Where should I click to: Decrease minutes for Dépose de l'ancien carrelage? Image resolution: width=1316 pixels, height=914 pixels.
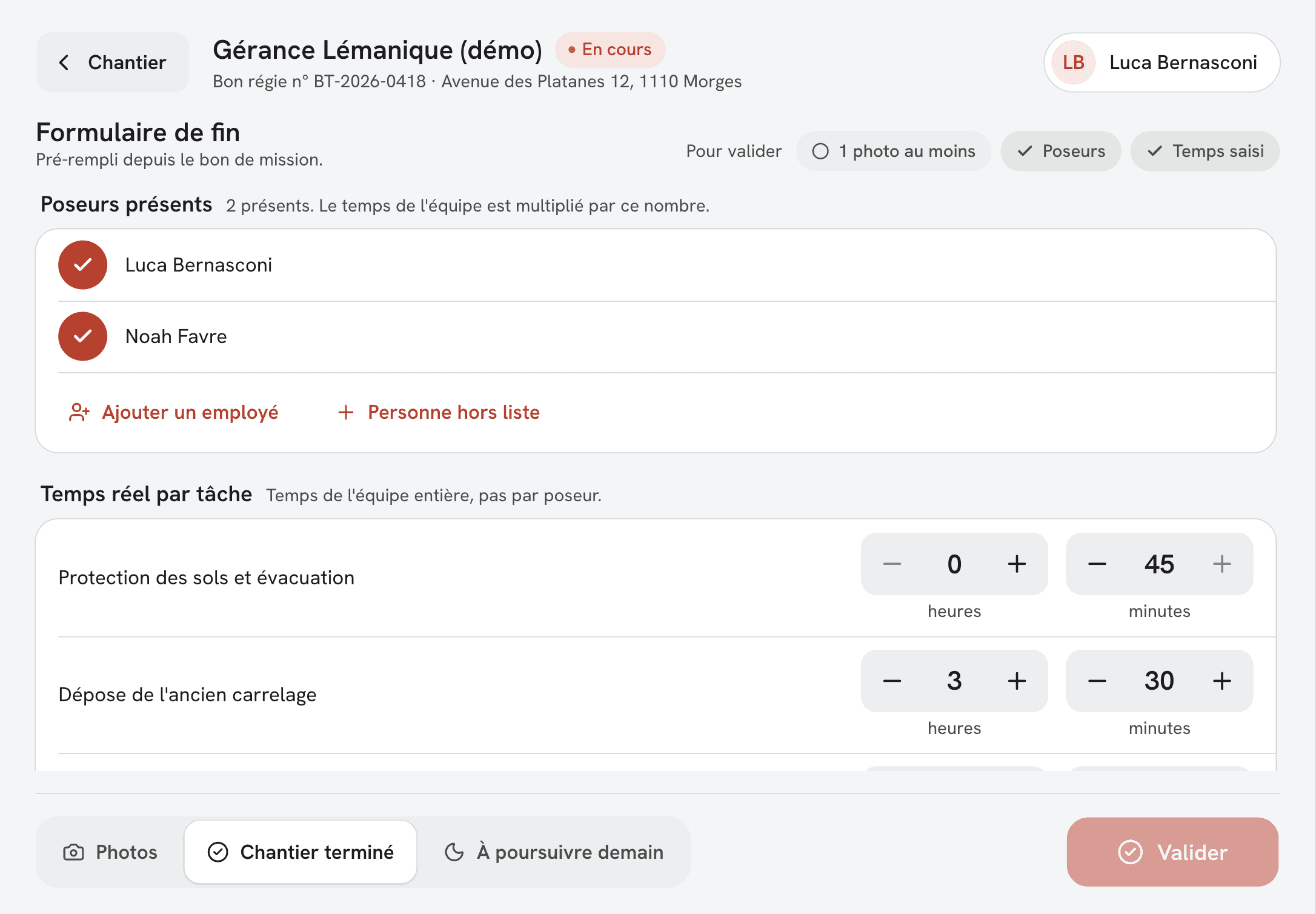[x=1097, y=681]
